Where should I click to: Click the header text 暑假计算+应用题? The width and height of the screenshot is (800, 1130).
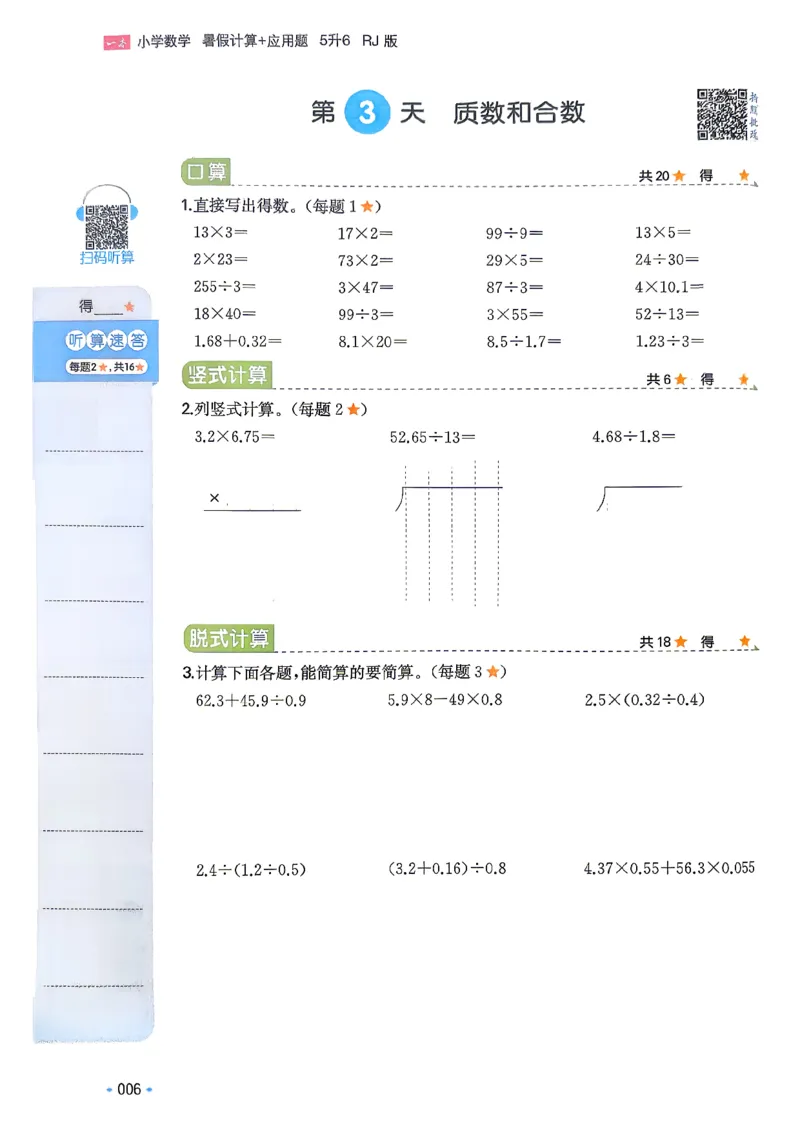pyautogui.click(x=255, y=41)
